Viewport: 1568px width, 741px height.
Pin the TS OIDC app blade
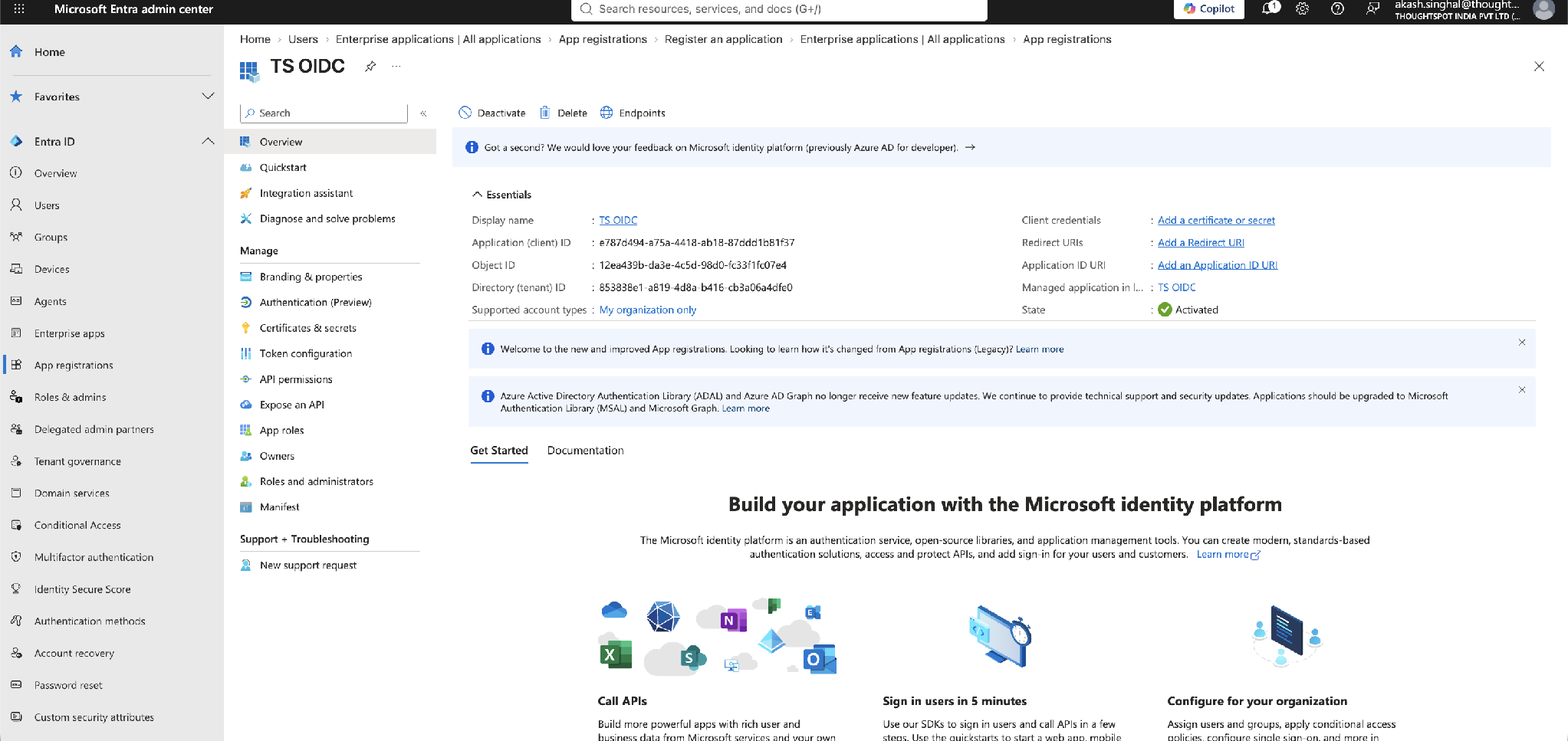370,67
